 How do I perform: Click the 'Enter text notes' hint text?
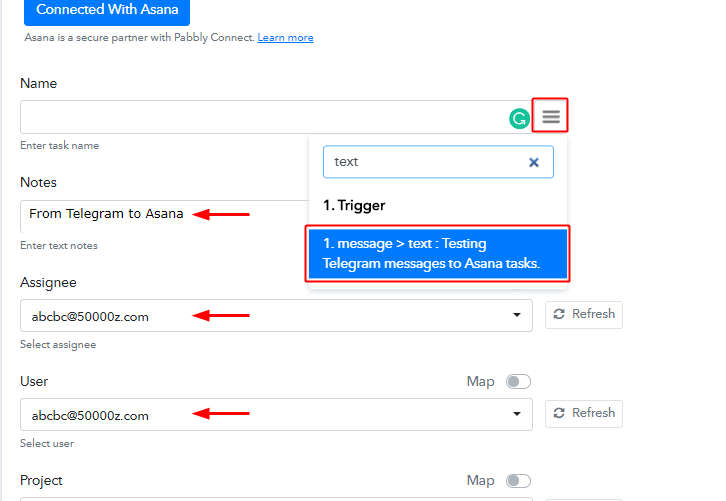(x=59, y=245)
